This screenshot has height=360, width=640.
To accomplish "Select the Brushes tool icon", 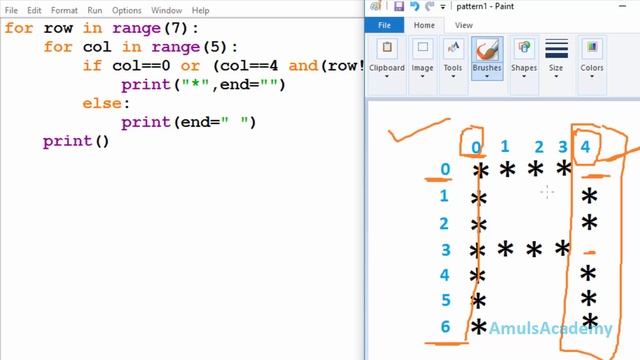I will pos(487,50).
